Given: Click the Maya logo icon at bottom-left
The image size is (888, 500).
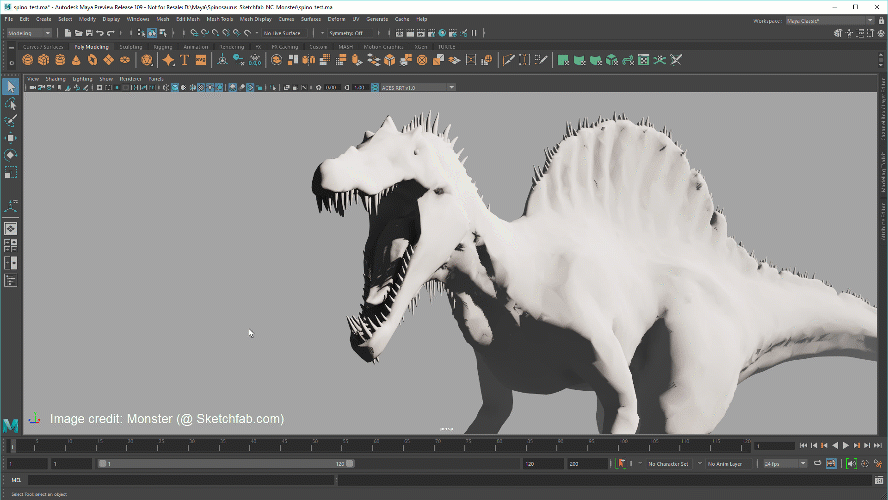Looking at the screenshot, I should (x=10, y=425).
